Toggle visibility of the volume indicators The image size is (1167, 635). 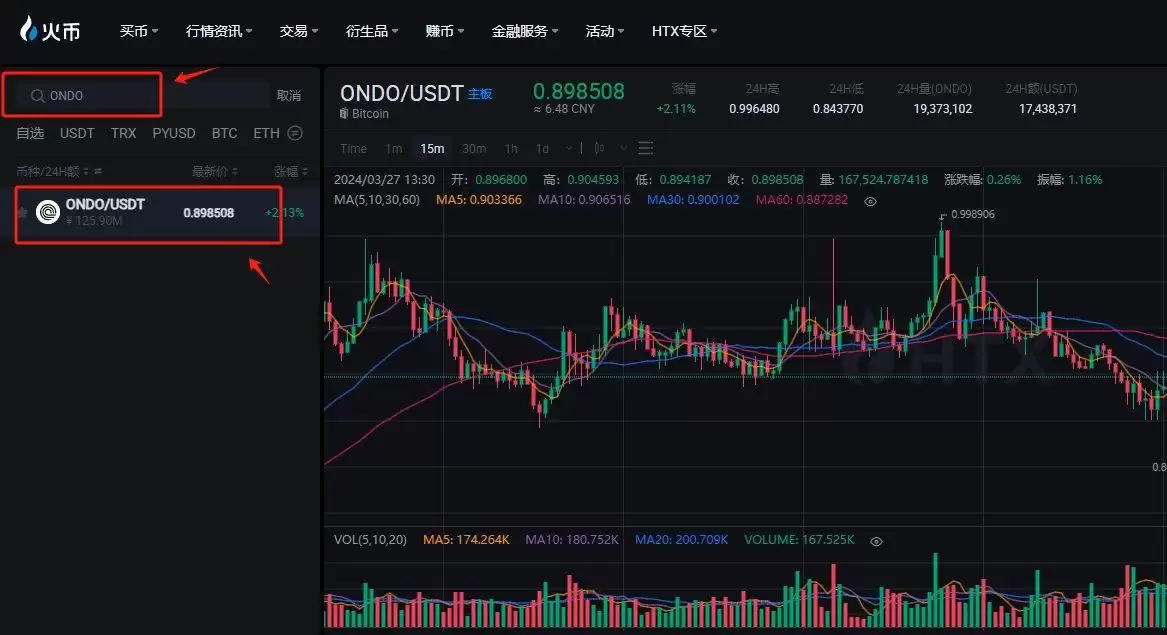[x=876, y=540]
